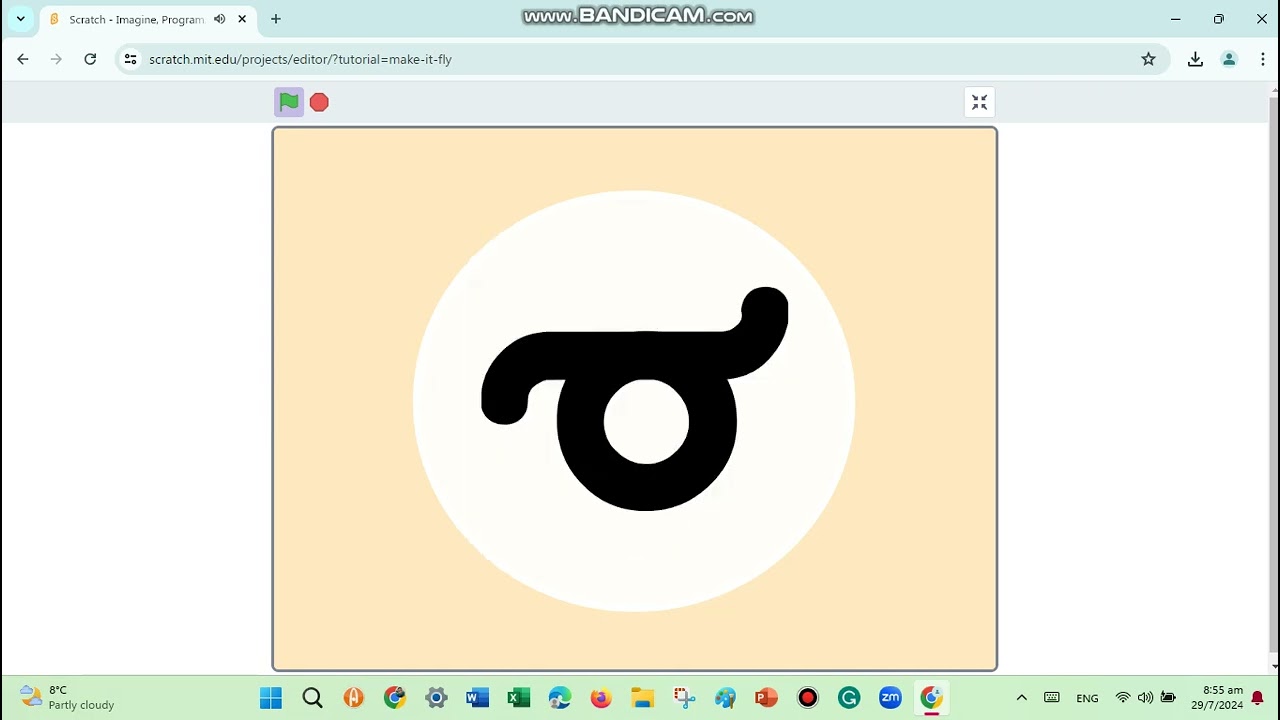Open Settings gear from taskbar
The image size is (1280, 720).
click(436, 698)
